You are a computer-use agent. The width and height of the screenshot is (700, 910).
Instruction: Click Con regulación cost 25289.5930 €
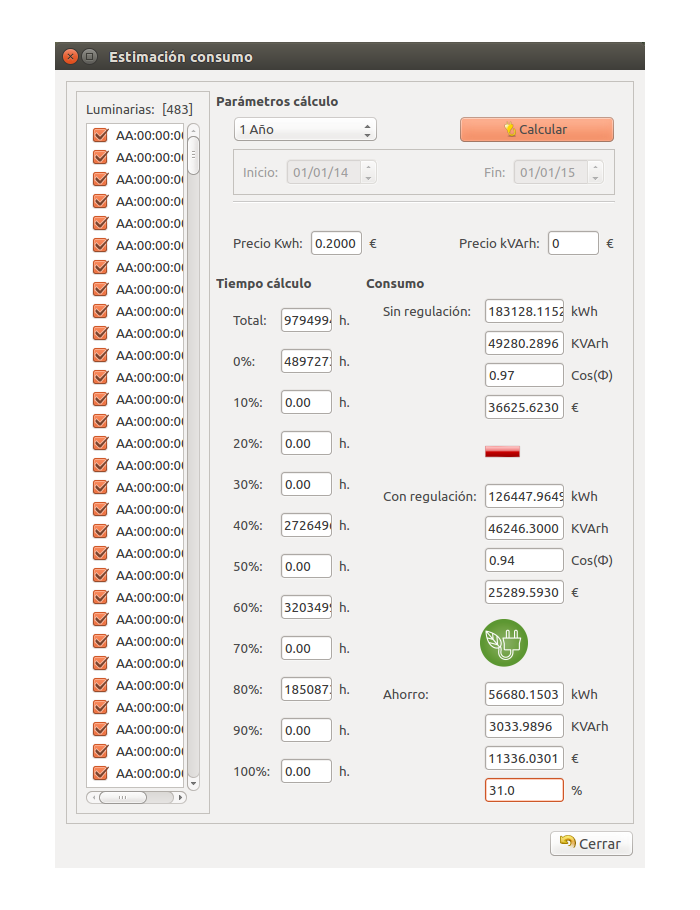(x=524, y=593)
